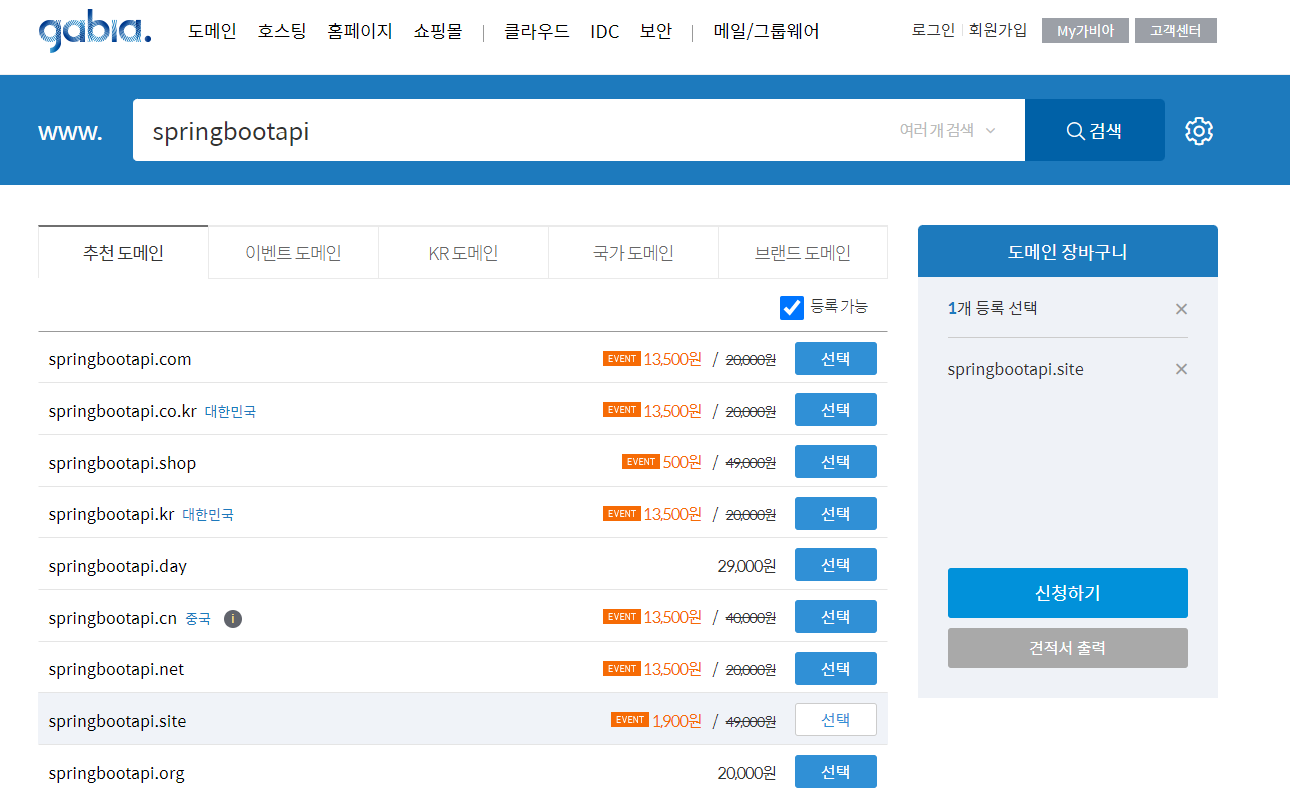The width and height of the screenshot is (1290, 795).
Task: Switch to the KR 도메인 tab
Action: coord(463,253)
